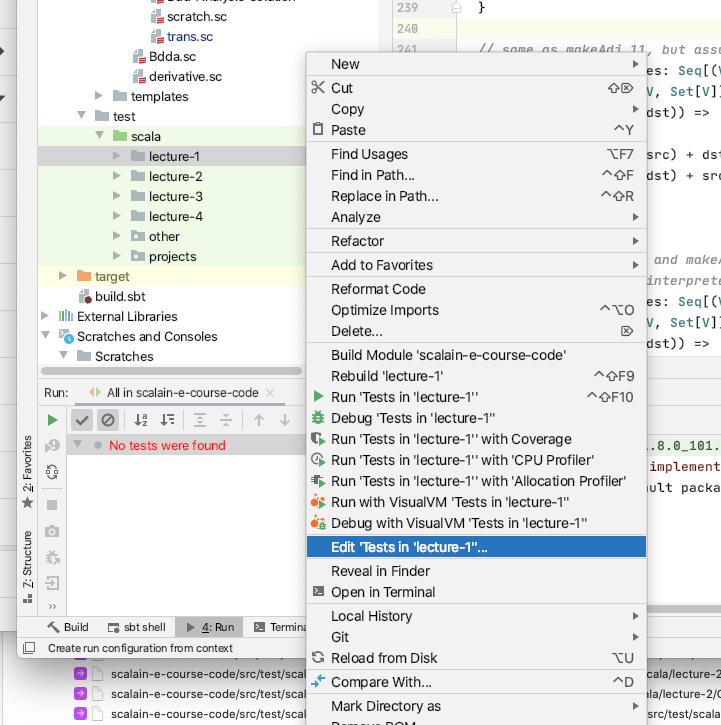Run 'Tests in lecture-1' with Coverage

coord(476,439)
